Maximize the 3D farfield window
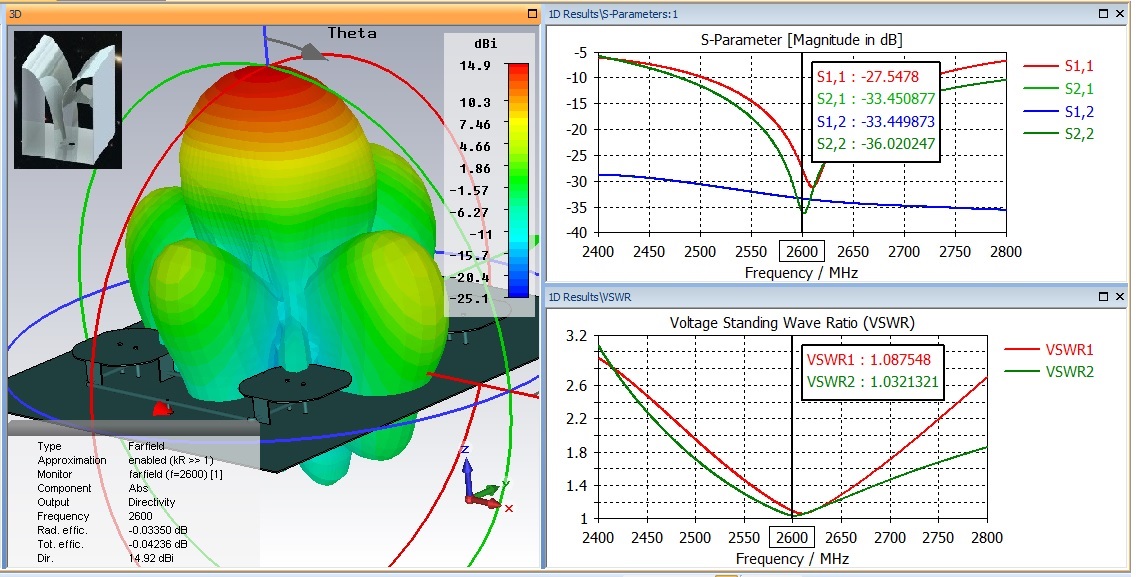This screenshot has height=577, width=1136. click(x=532, y=14)
